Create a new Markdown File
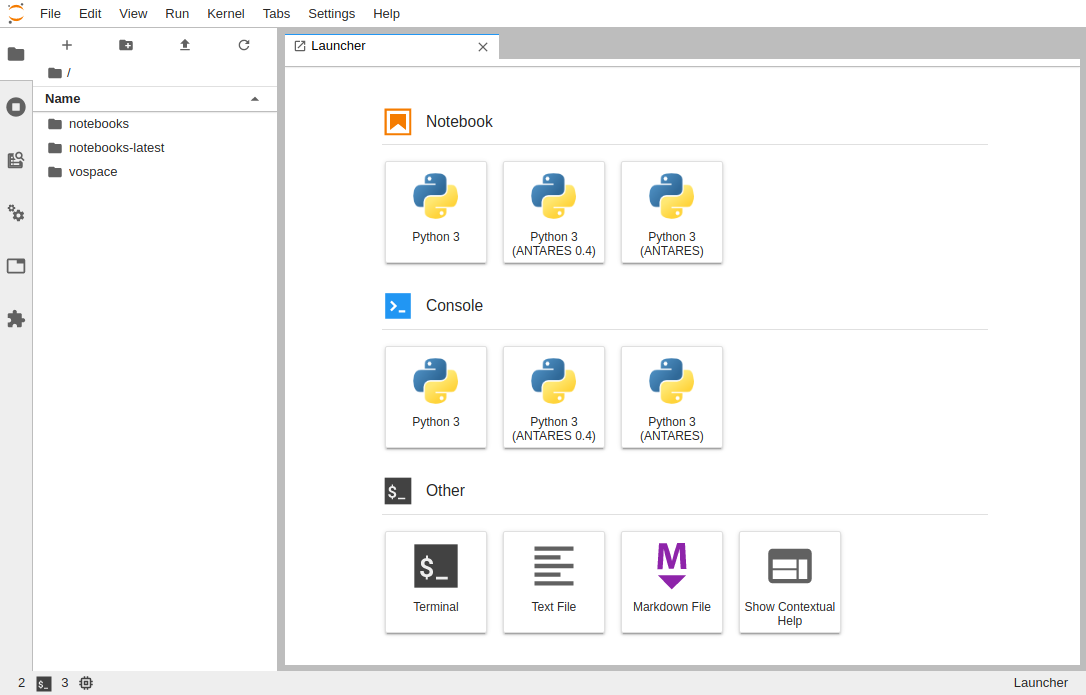The image size is (1086, 695). tap(672, 582)
